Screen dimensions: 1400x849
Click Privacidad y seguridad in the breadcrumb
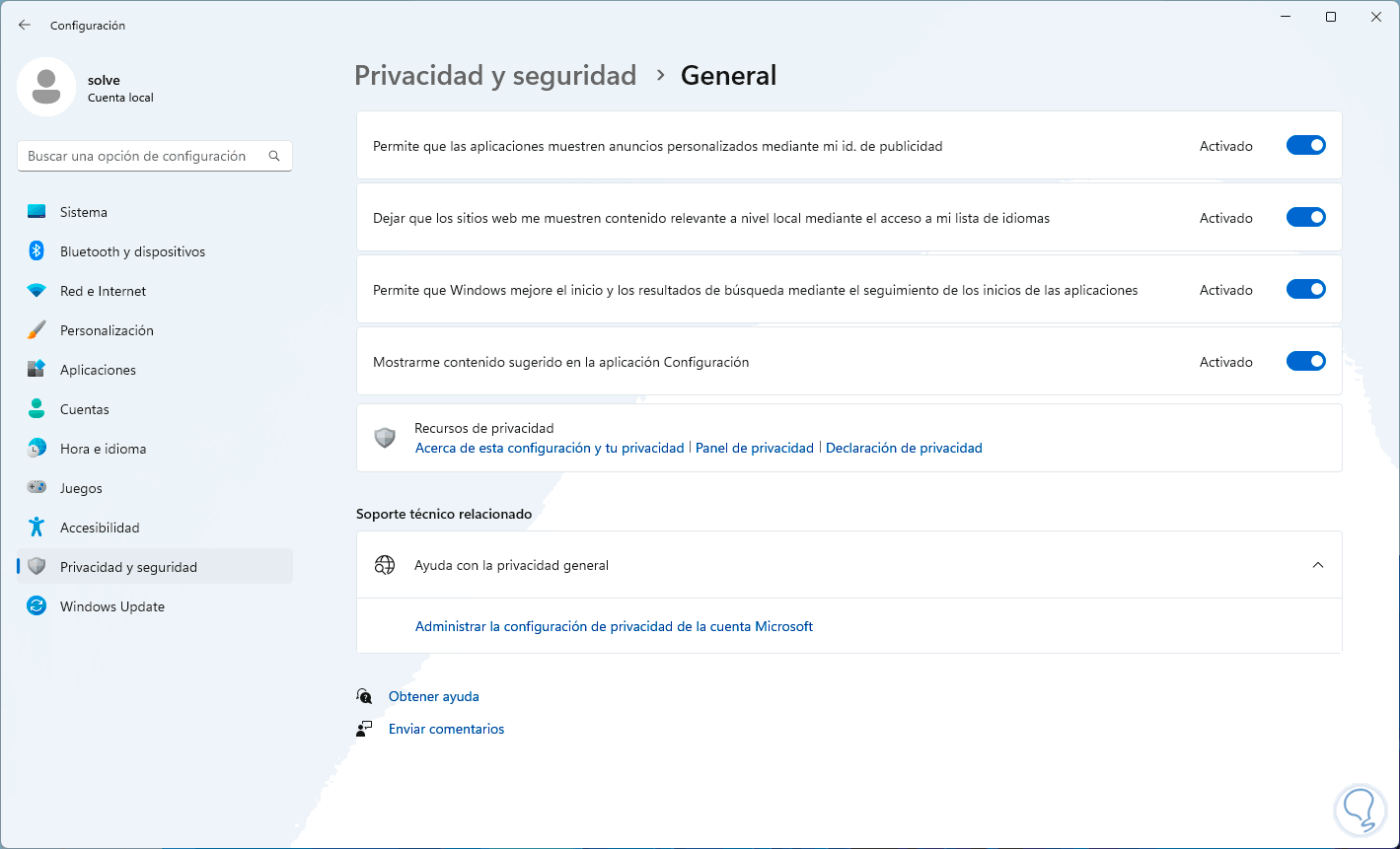(x=495, y=76)
